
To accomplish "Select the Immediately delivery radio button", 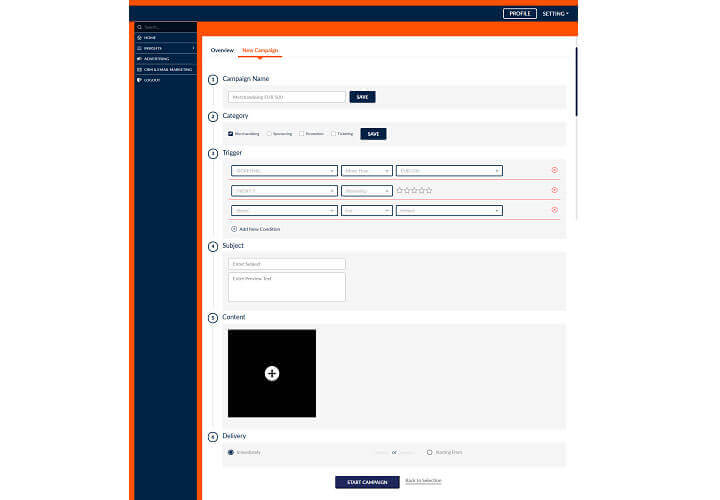I will tap(231, 452).
